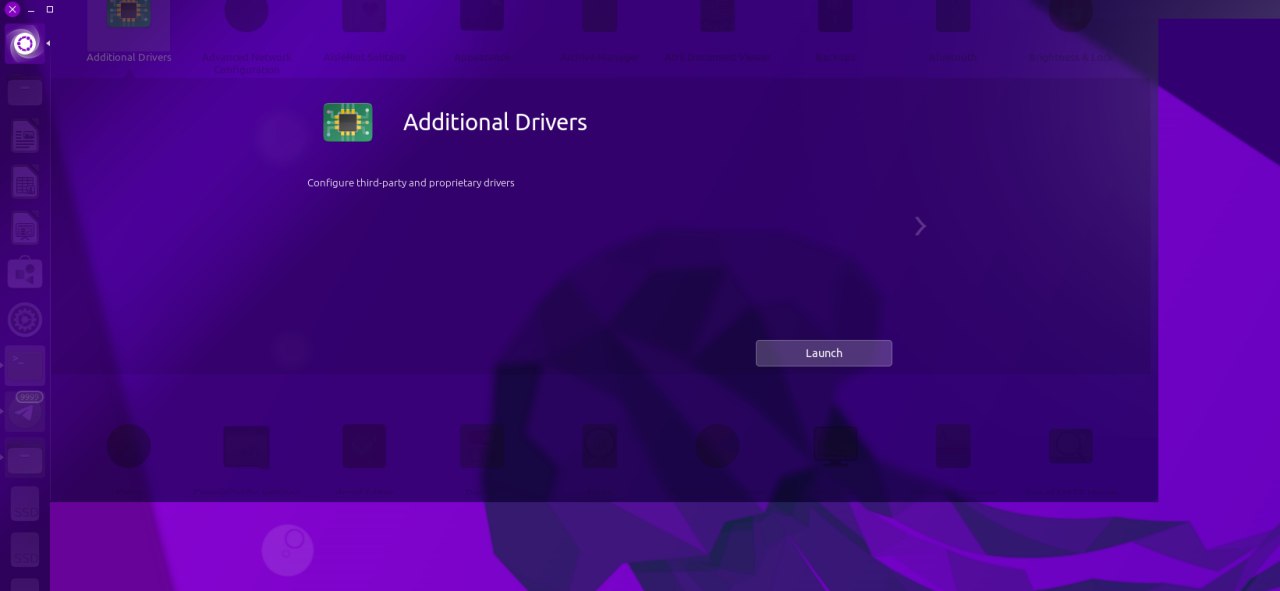
Task: Click "Configure third-party and proprietary drivers" description
Action: 411,183
